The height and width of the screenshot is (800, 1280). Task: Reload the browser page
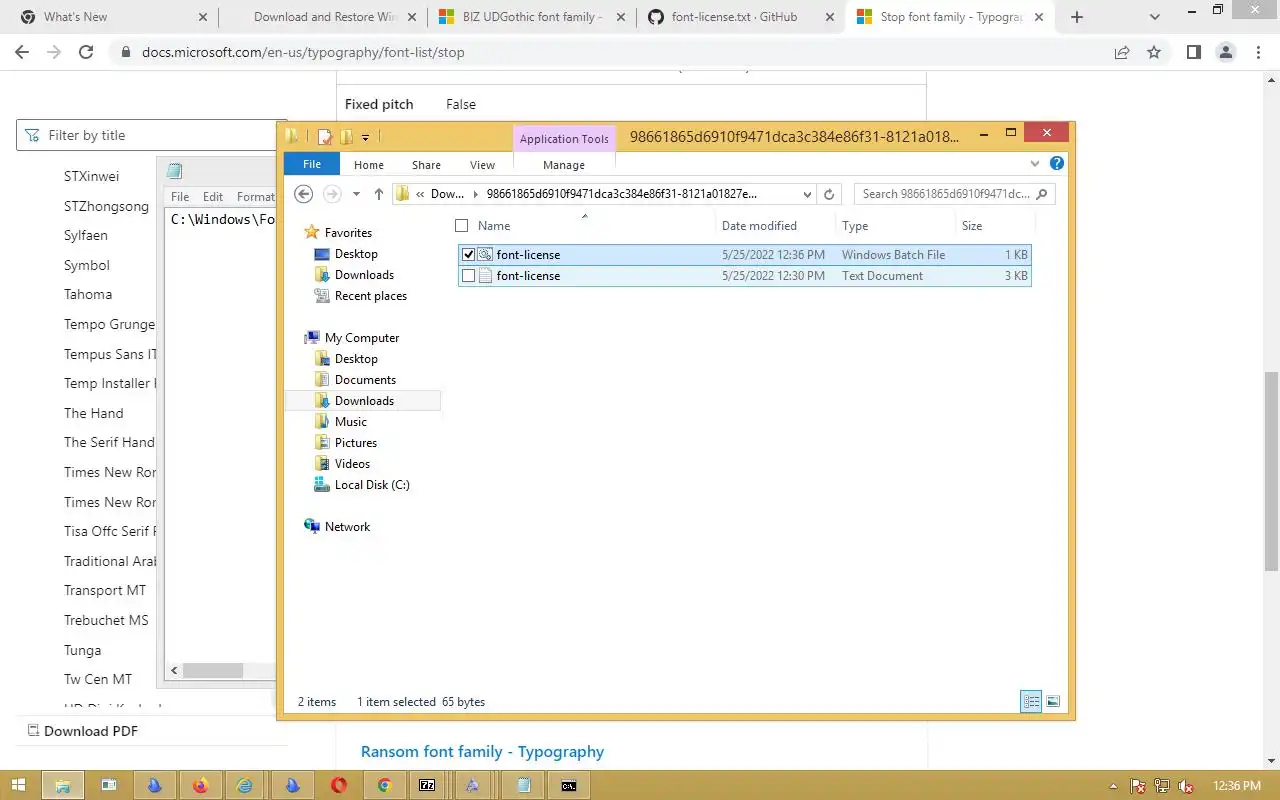coord(86,52)
